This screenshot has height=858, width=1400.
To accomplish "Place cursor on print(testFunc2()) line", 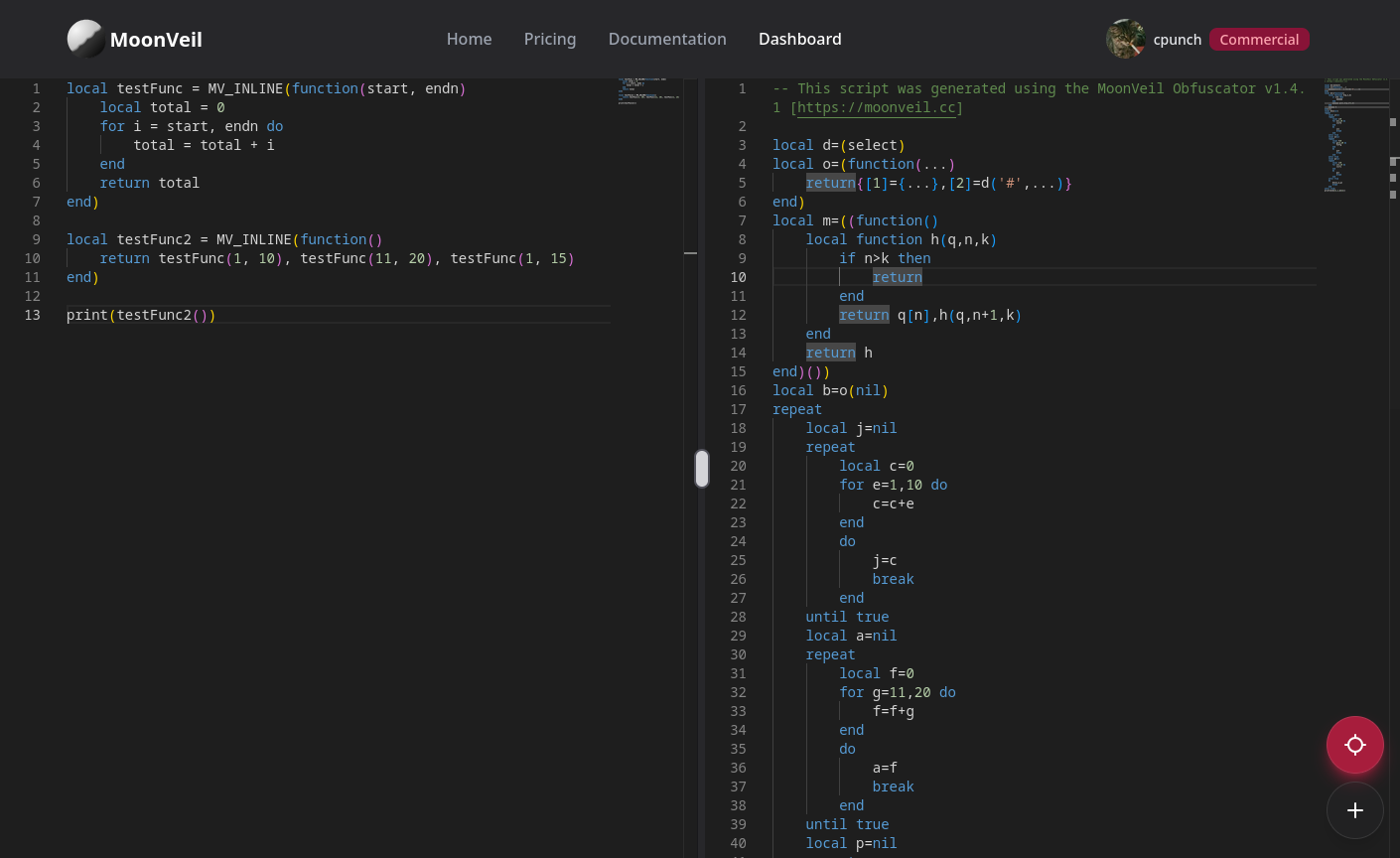I will point(141,315).
